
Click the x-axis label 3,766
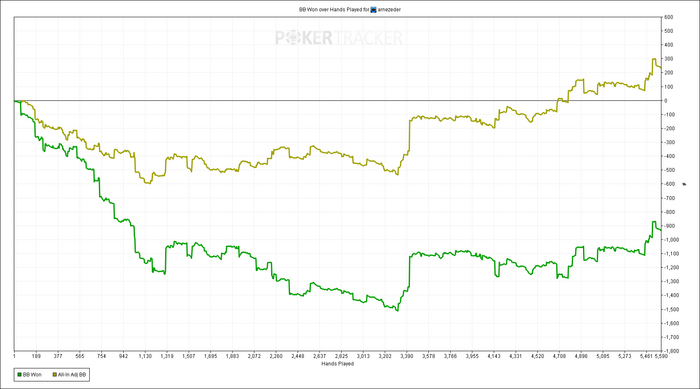tap(450, 356)
